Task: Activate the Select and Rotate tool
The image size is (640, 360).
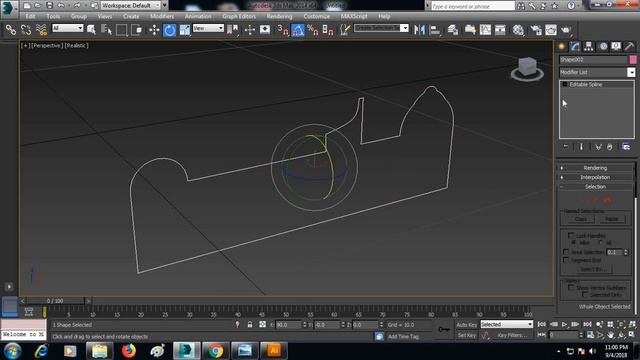Action: tap(169, 30)
